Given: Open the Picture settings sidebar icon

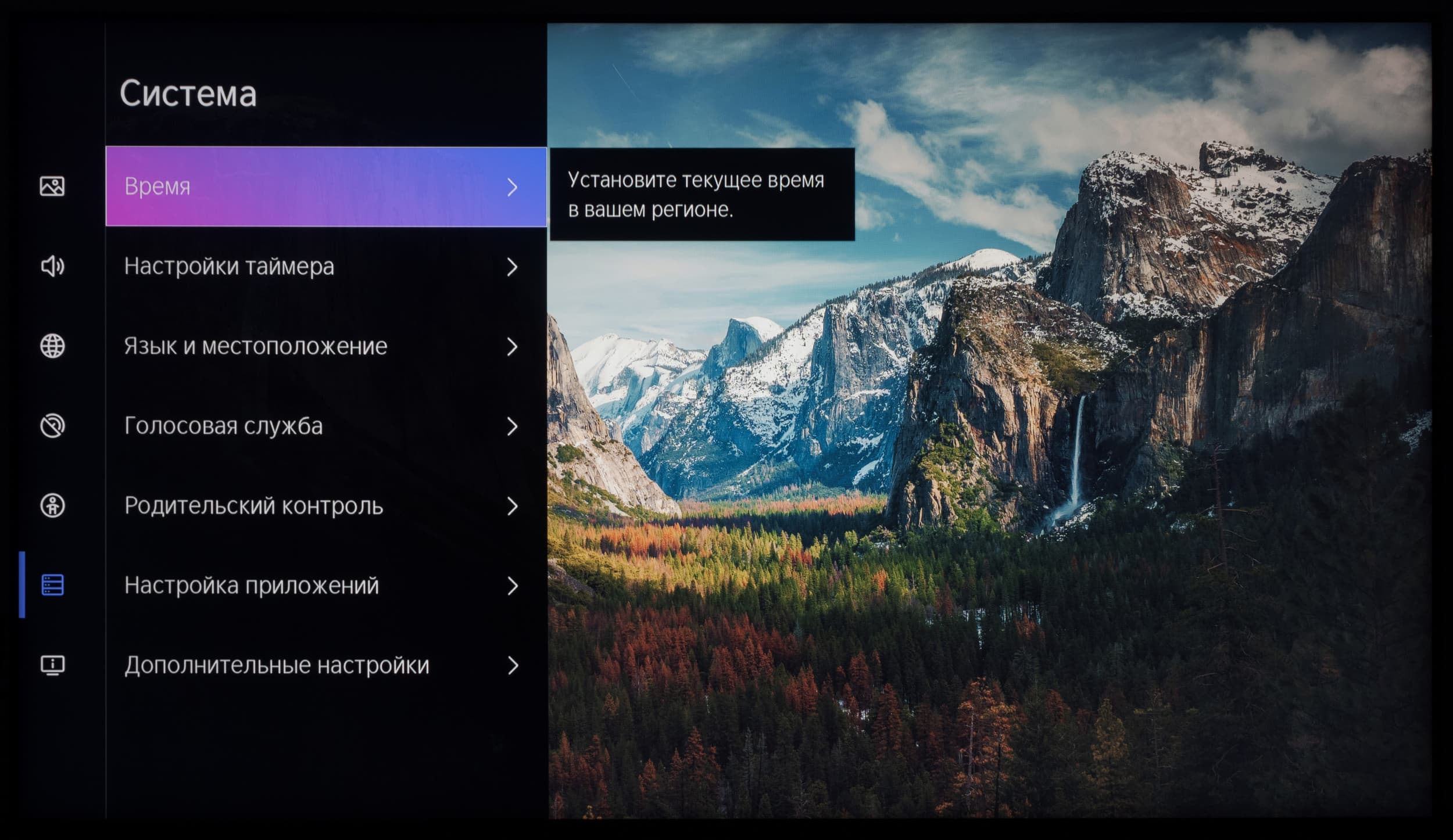Looking at the screenshot, I should [52, 186].
